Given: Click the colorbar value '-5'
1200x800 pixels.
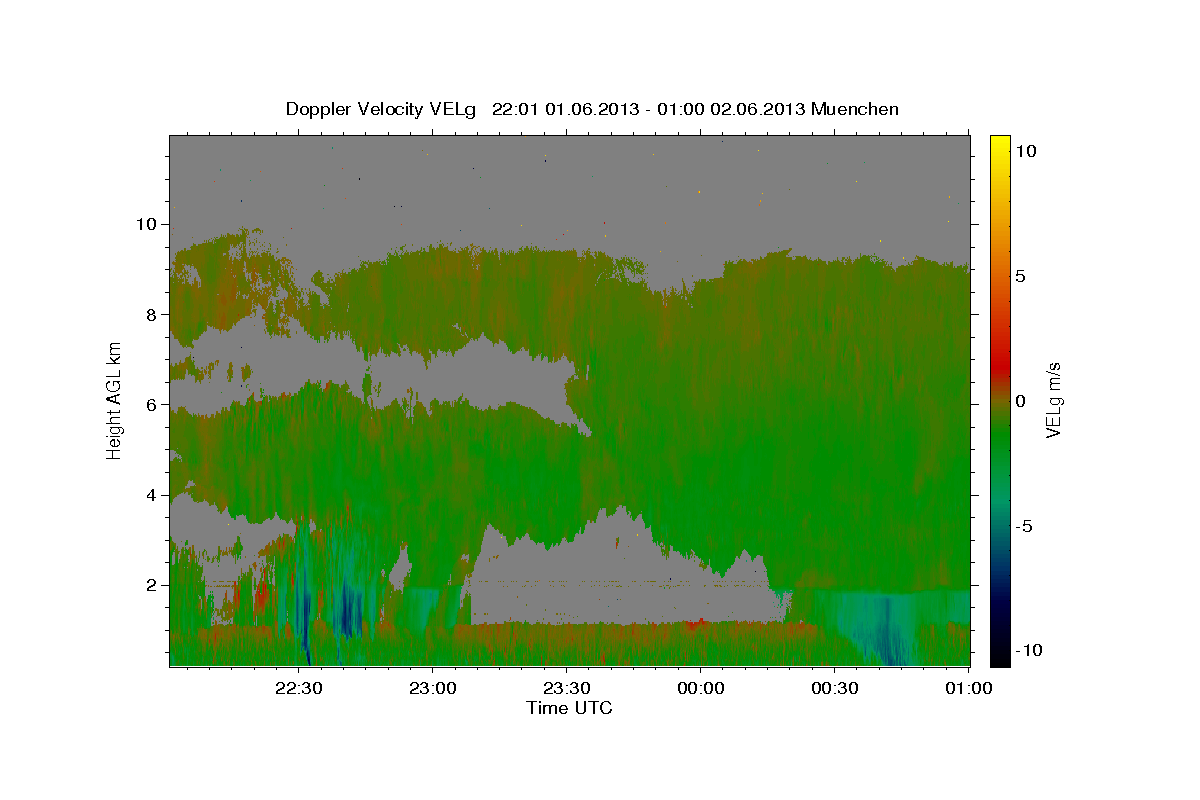Looking at the screenshot, I should 1026,526.
